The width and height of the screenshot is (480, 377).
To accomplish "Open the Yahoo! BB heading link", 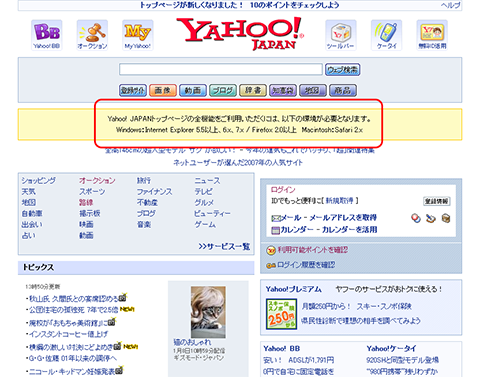I will tap(281, 349).
